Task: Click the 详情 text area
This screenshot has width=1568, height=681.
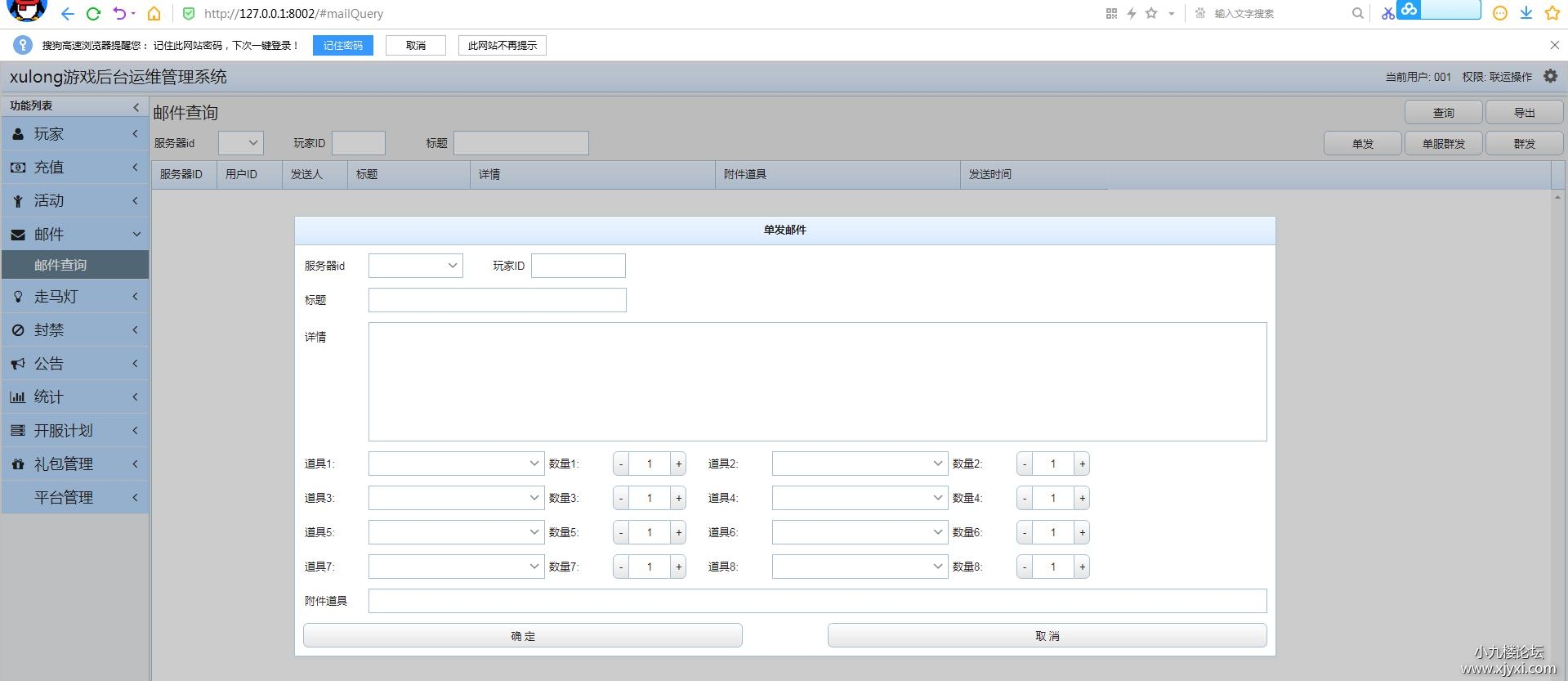Action: click(x=817, y=381)
